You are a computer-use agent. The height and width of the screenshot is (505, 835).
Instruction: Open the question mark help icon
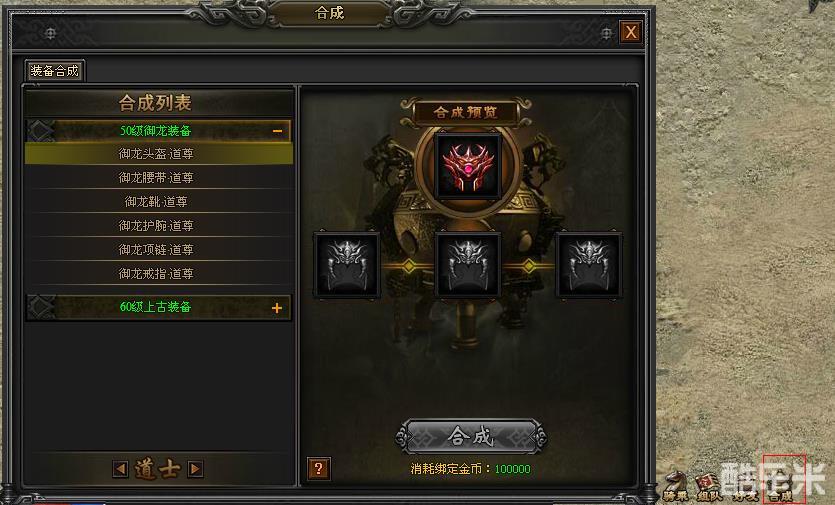[318, 469]
